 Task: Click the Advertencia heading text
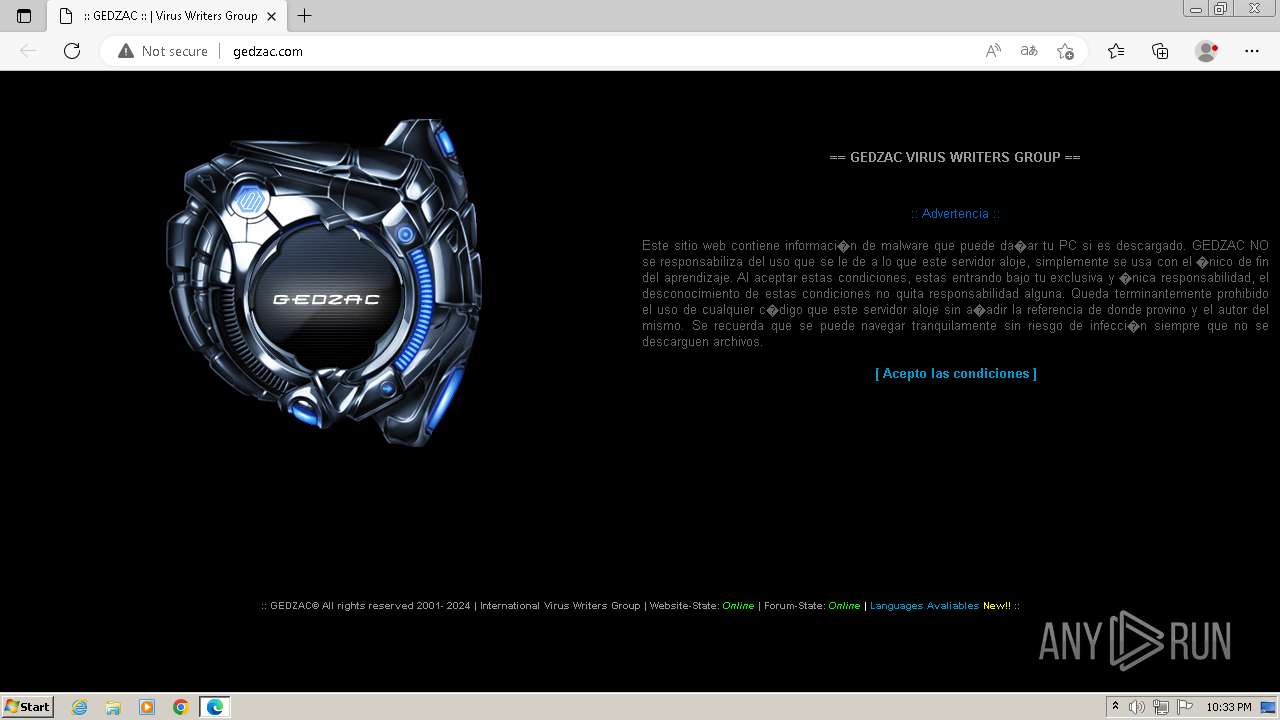click(955, 213)
